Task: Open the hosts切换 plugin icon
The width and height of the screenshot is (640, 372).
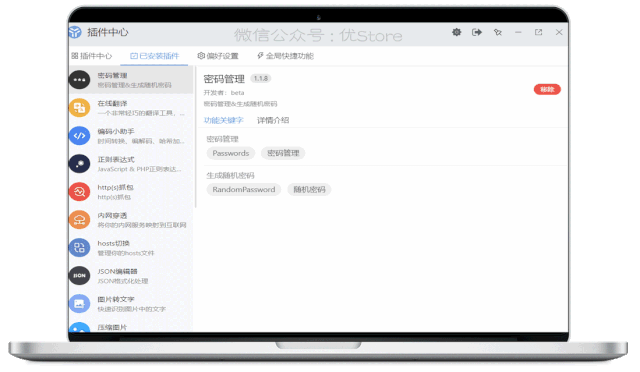Action: 80,247
